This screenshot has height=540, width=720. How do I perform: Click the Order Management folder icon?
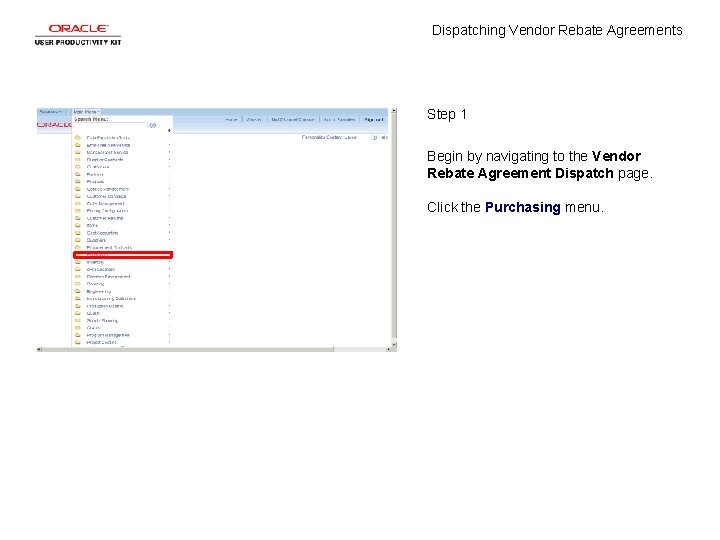(x=78, y=203)
